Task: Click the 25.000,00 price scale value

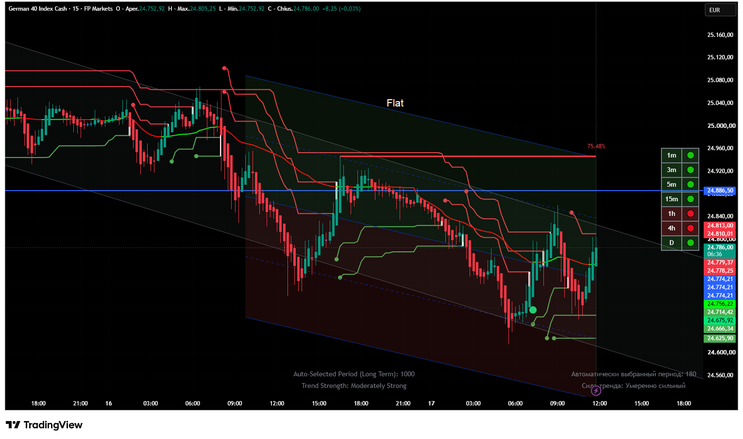Action: coord(720,126)
